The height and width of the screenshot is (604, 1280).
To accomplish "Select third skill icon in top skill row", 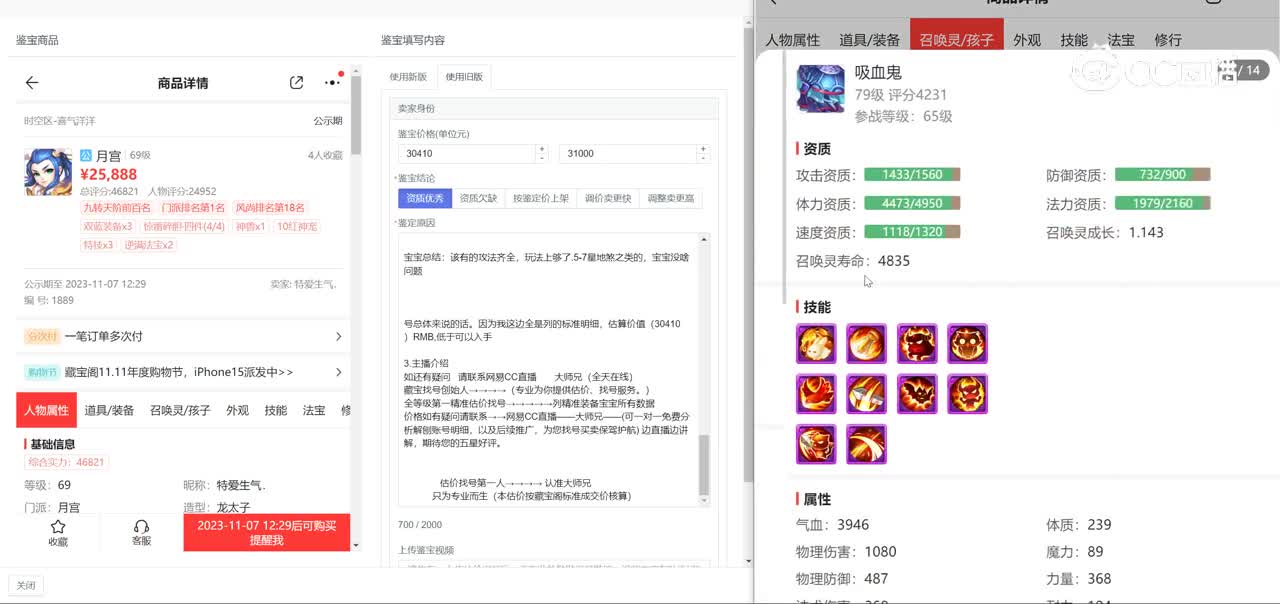I will 917,344.
